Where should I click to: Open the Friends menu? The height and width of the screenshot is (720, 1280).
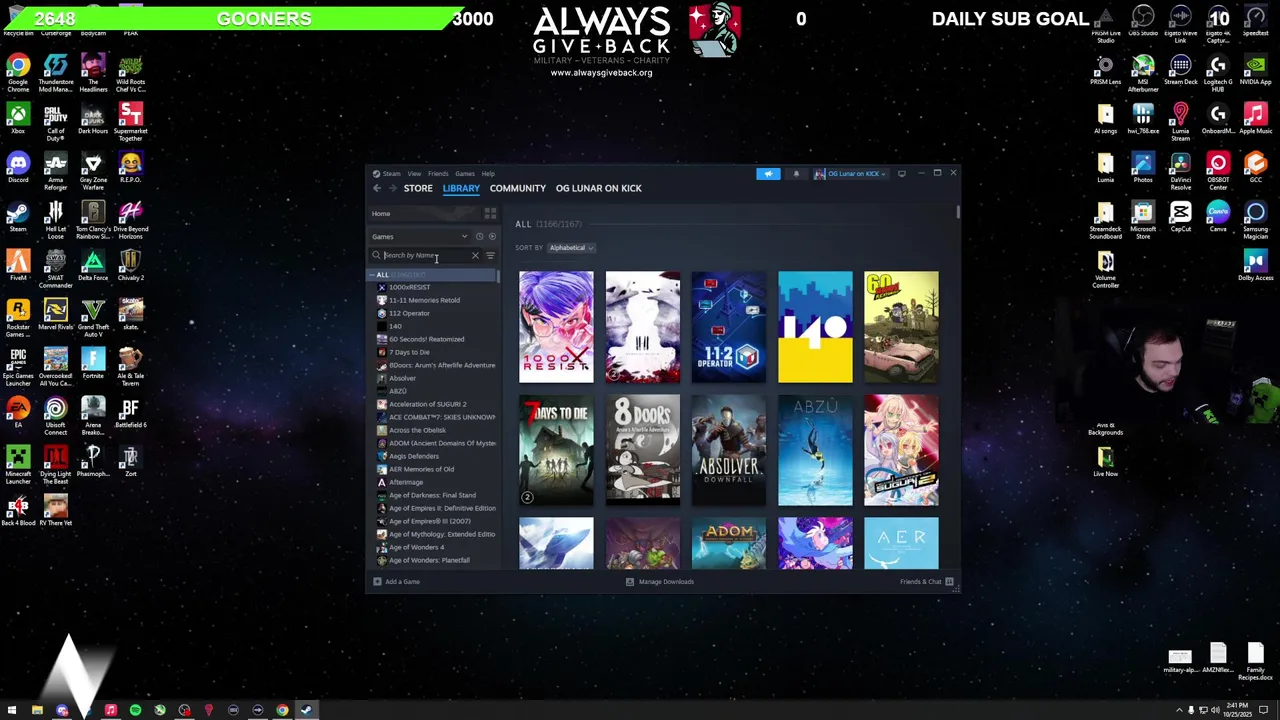click(x=438, y=174)
